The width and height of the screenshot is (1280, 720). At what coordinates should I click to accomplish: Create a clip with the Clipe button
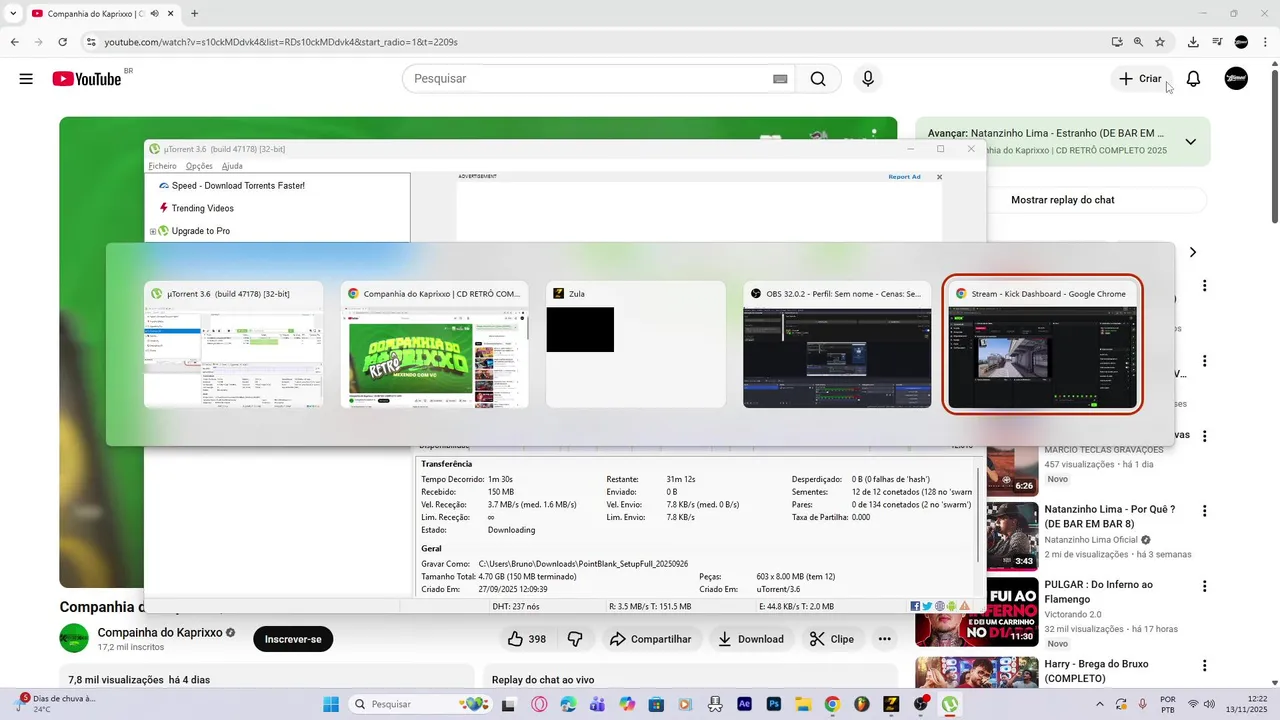[831, 639]
